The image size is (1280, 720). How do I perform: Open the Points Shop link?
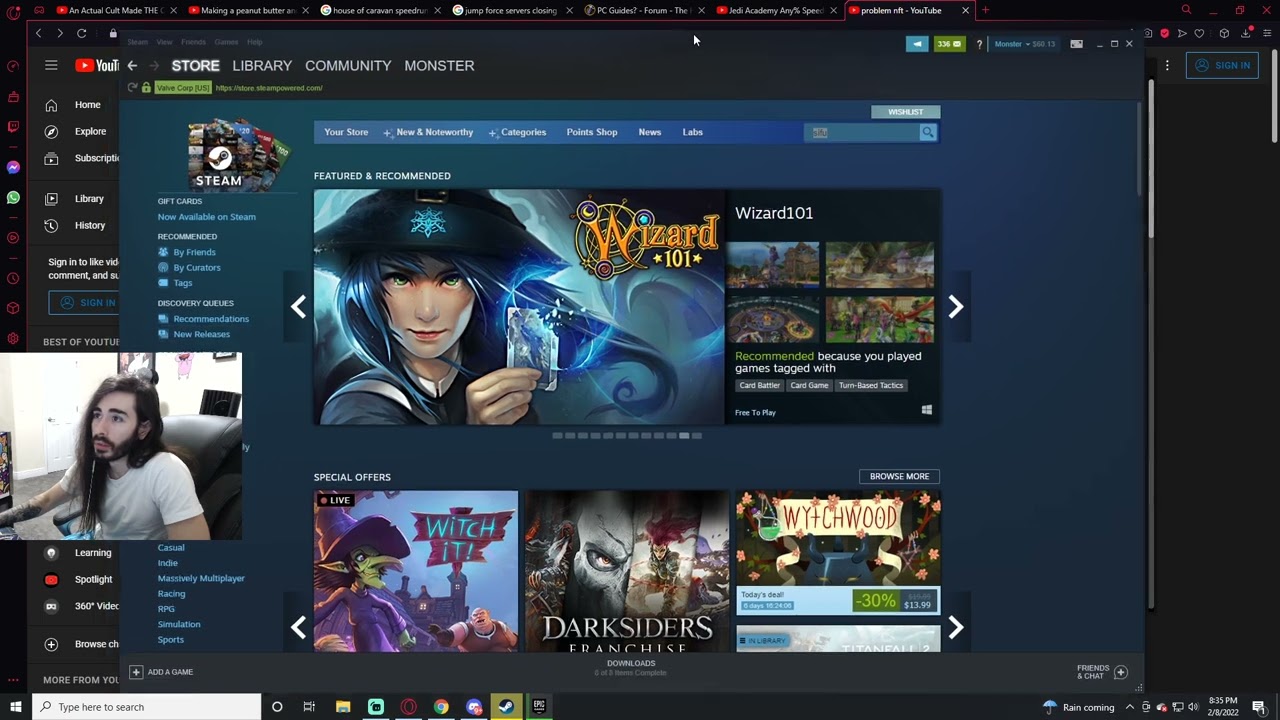point(592,132)
